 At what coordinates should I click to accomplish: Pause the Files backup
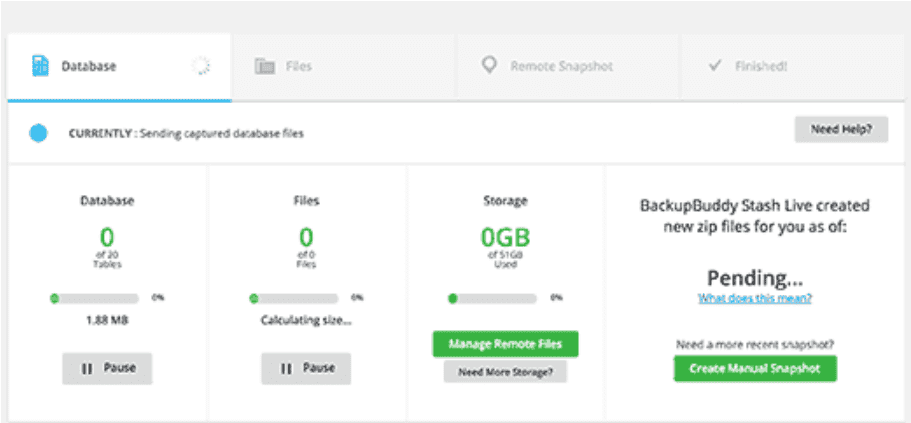coord(306,368)
